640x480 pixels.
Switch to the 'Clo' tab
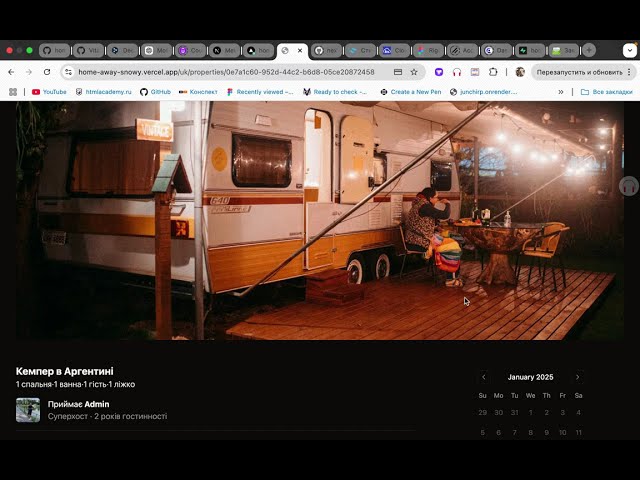(x=394, y=51)
